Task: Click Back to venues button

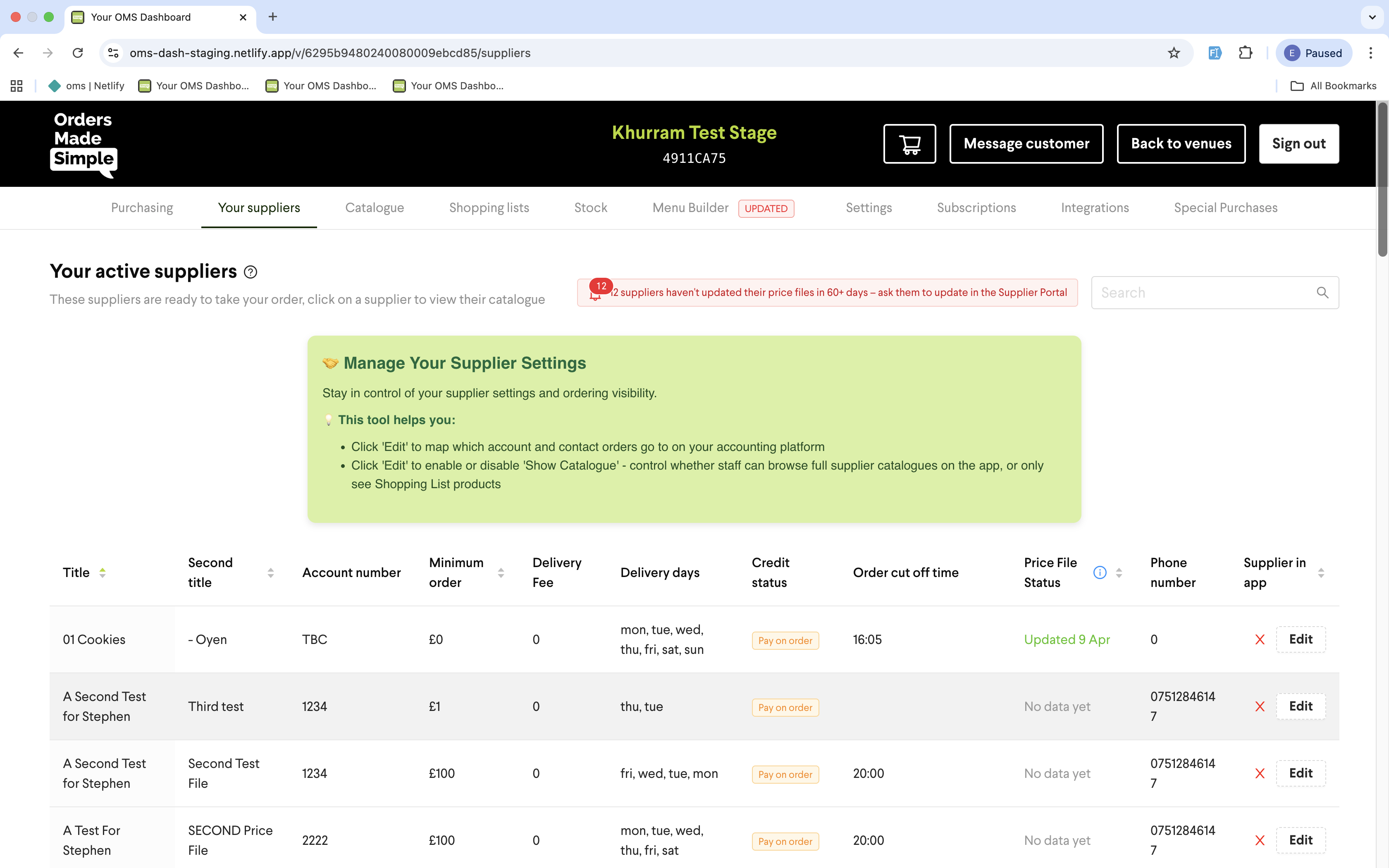Action: click(1181, 143)
